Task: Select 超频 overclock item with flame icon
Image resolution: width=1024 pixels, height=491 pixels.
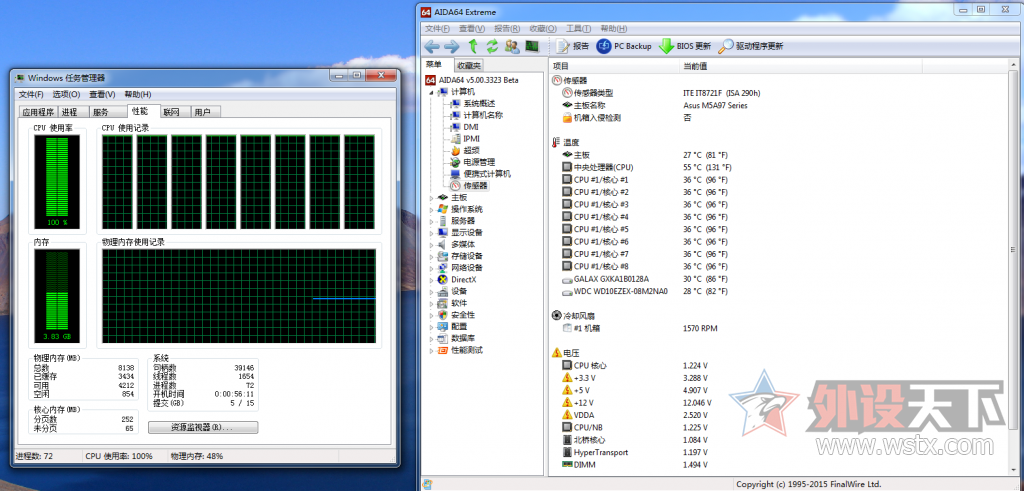Action: click(x=464, y=150)
